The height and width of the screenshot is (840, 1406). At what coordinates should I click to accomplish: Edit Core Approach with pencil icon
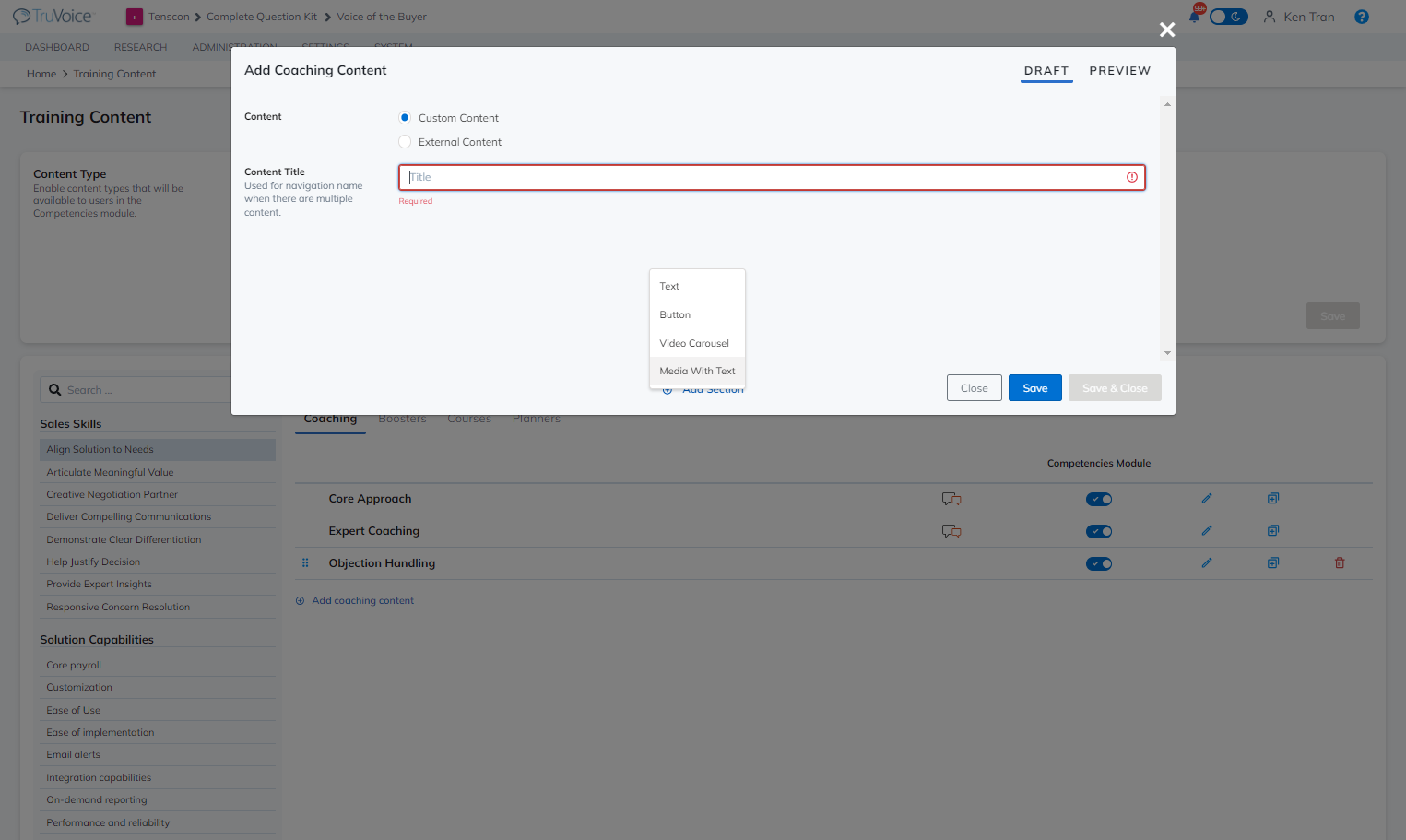click(x=1207, y=499)
